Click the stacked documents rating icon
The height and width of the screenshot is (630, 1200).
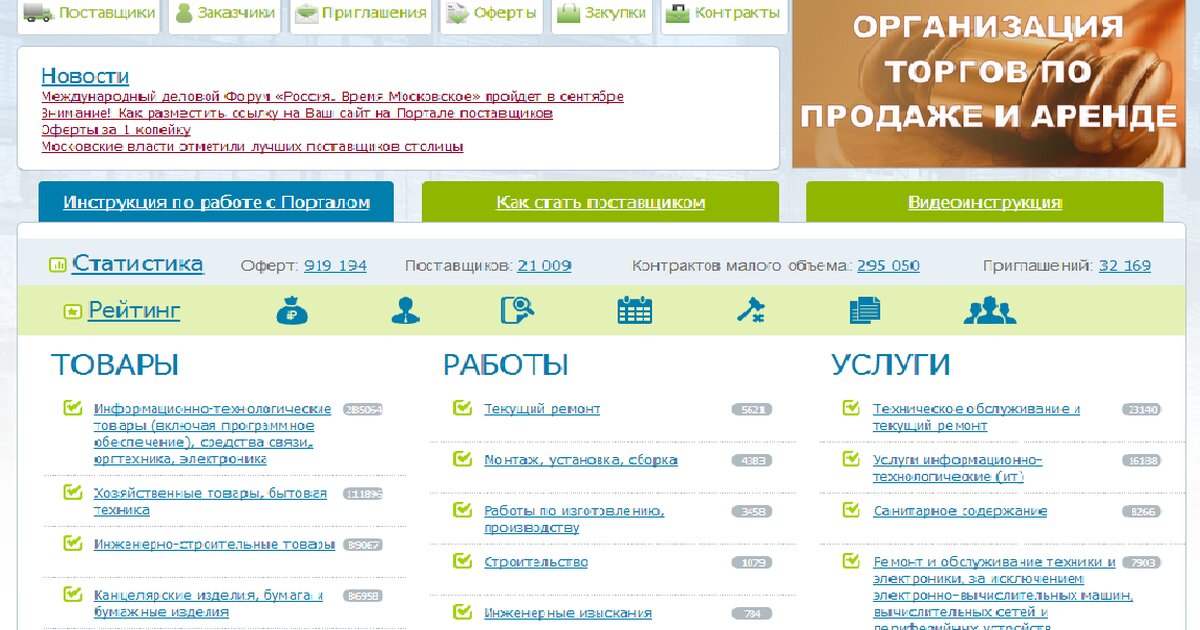865,311
